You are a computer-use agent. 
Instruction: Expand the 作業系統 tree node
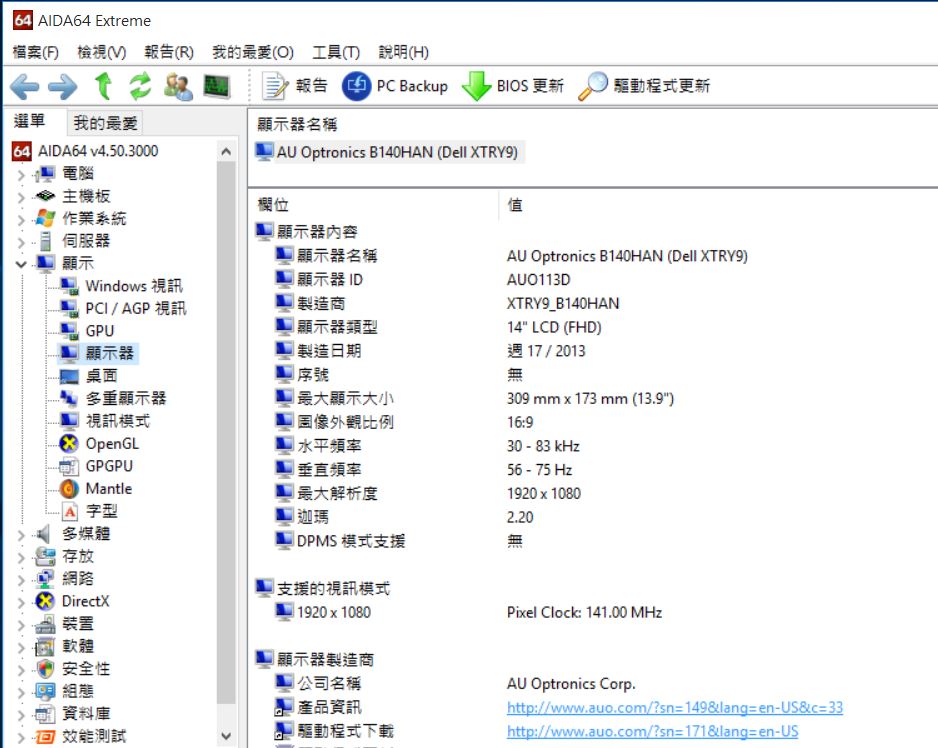pyautogui.click(x=21, y=220)
